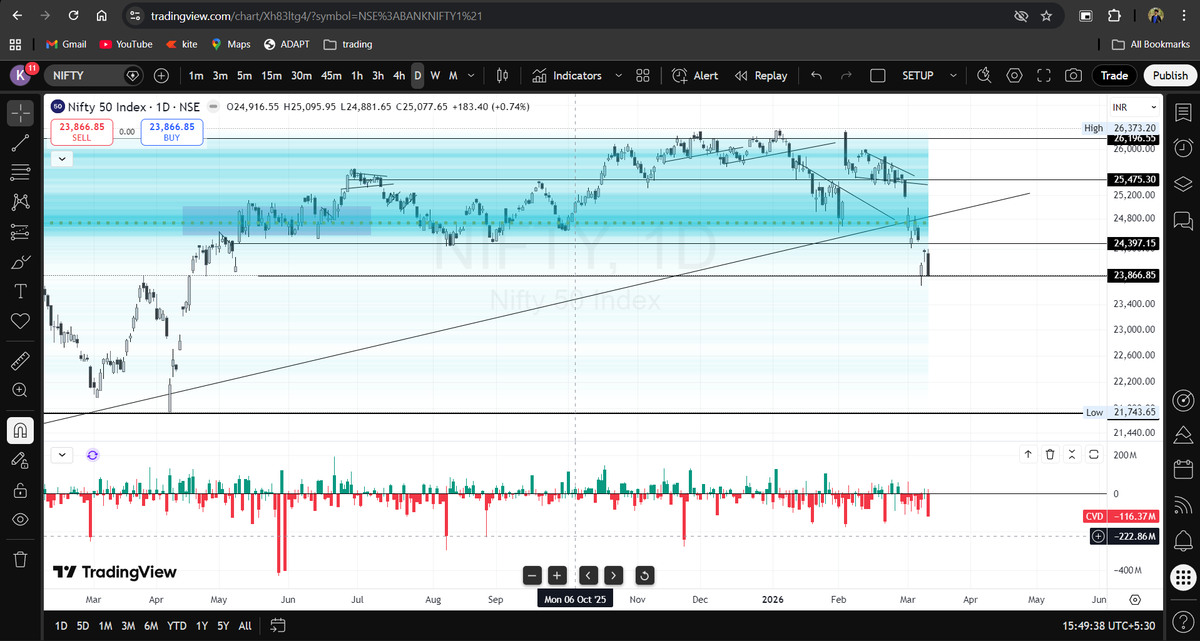Open the chart patterns tool group
The width and height of the screenshot is (1200, 641).
pyautogui.click(x=20, y=201)
